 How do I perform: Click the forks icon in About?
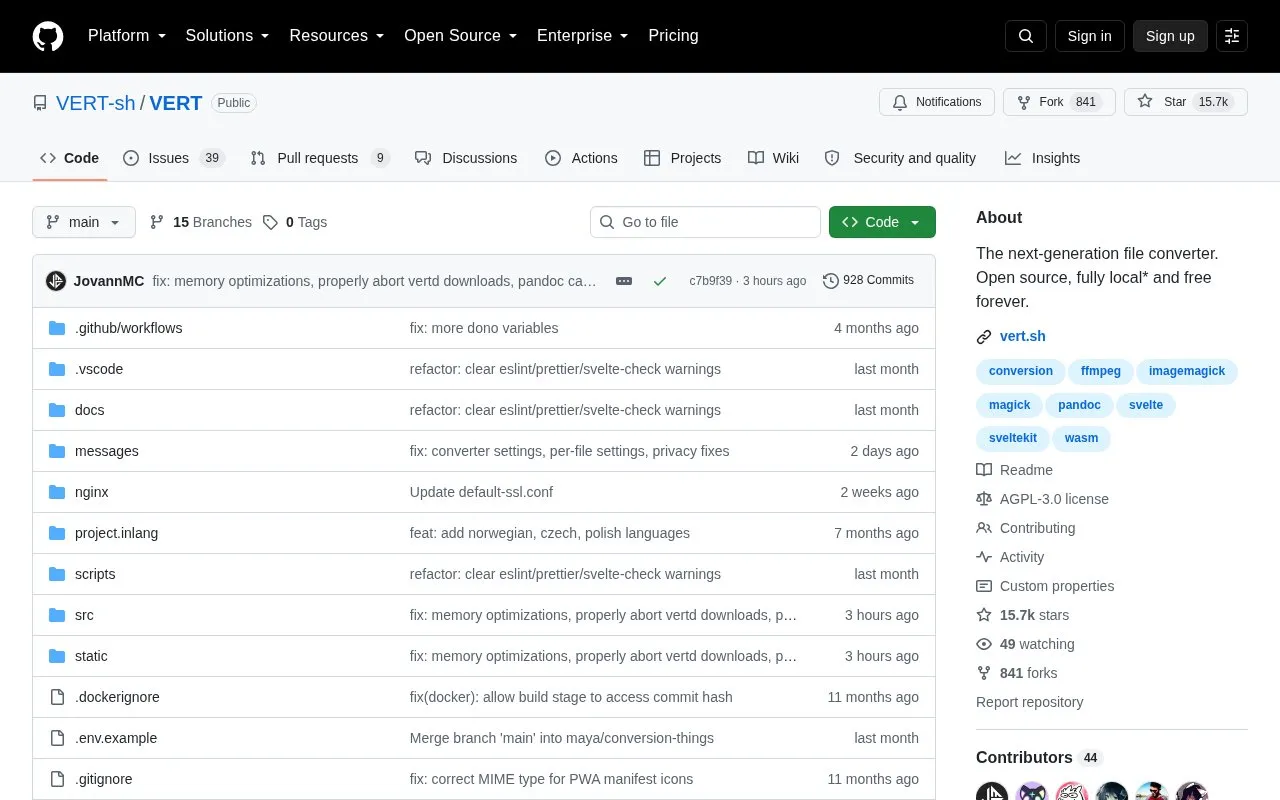(984, 673)
